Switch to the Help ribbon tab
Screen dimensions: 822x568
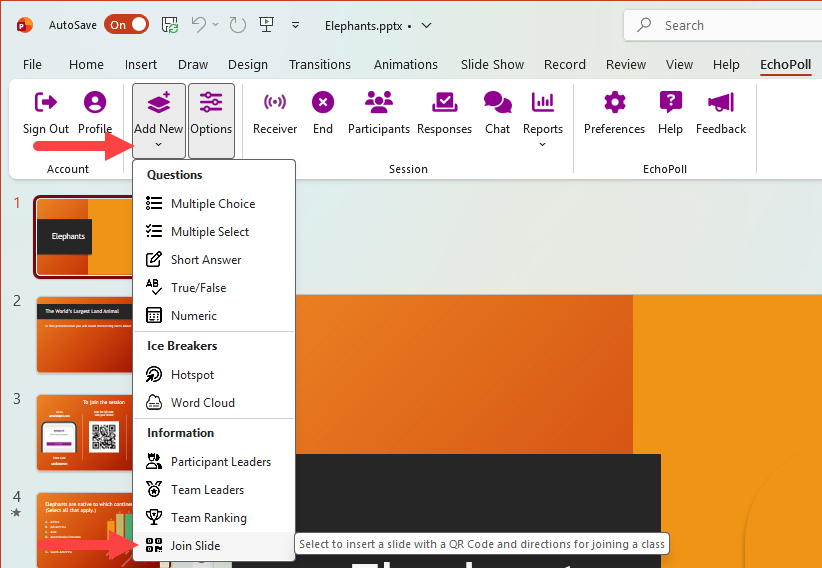[x=726, y=65]
